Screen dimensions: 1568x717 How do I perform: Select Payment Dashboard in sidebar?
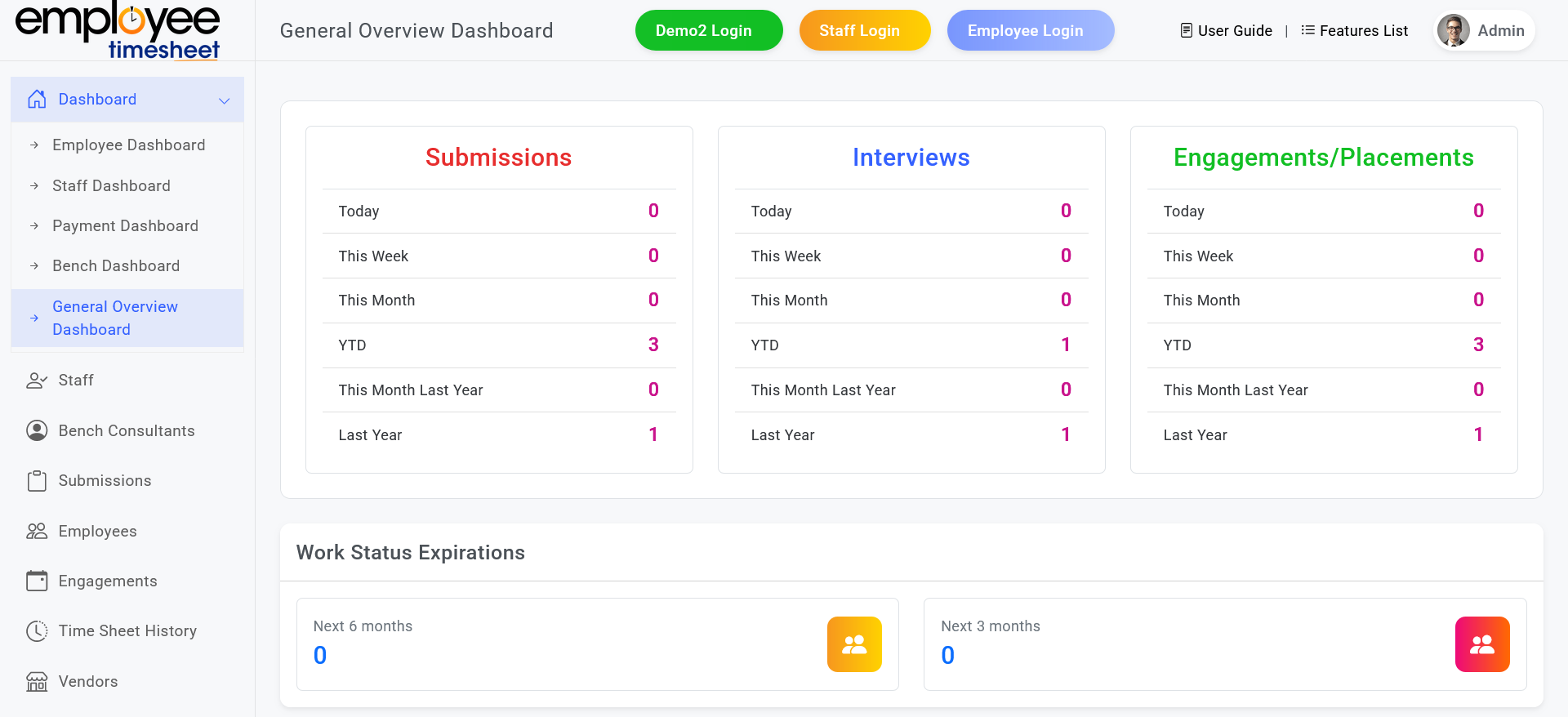click(x=125, y=226)
